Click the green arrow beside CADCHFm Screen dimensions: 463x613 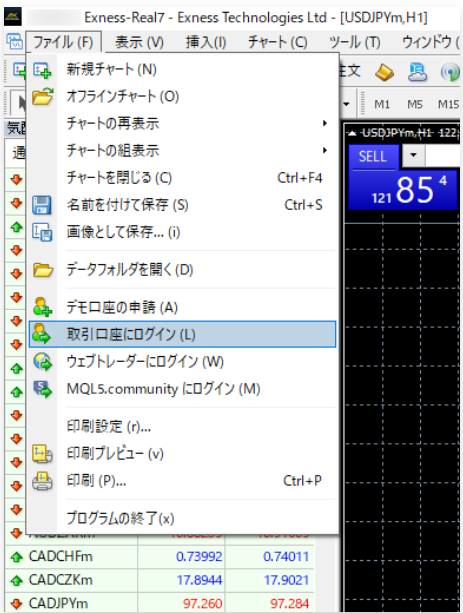click(x=16, y=557)
